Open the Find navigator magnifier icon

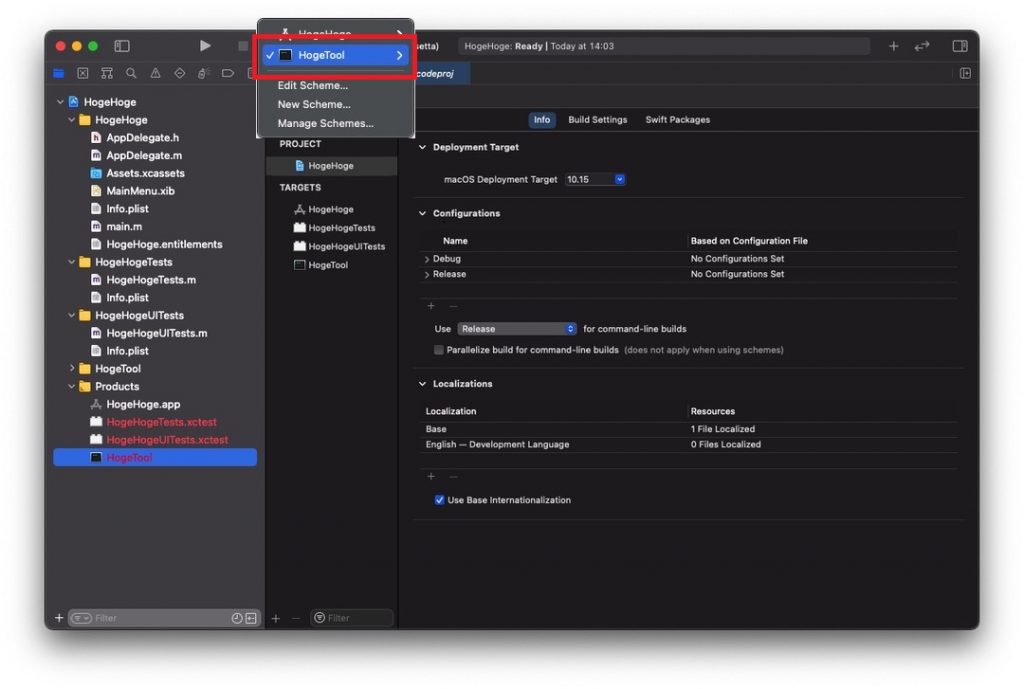tap(131, 73)
